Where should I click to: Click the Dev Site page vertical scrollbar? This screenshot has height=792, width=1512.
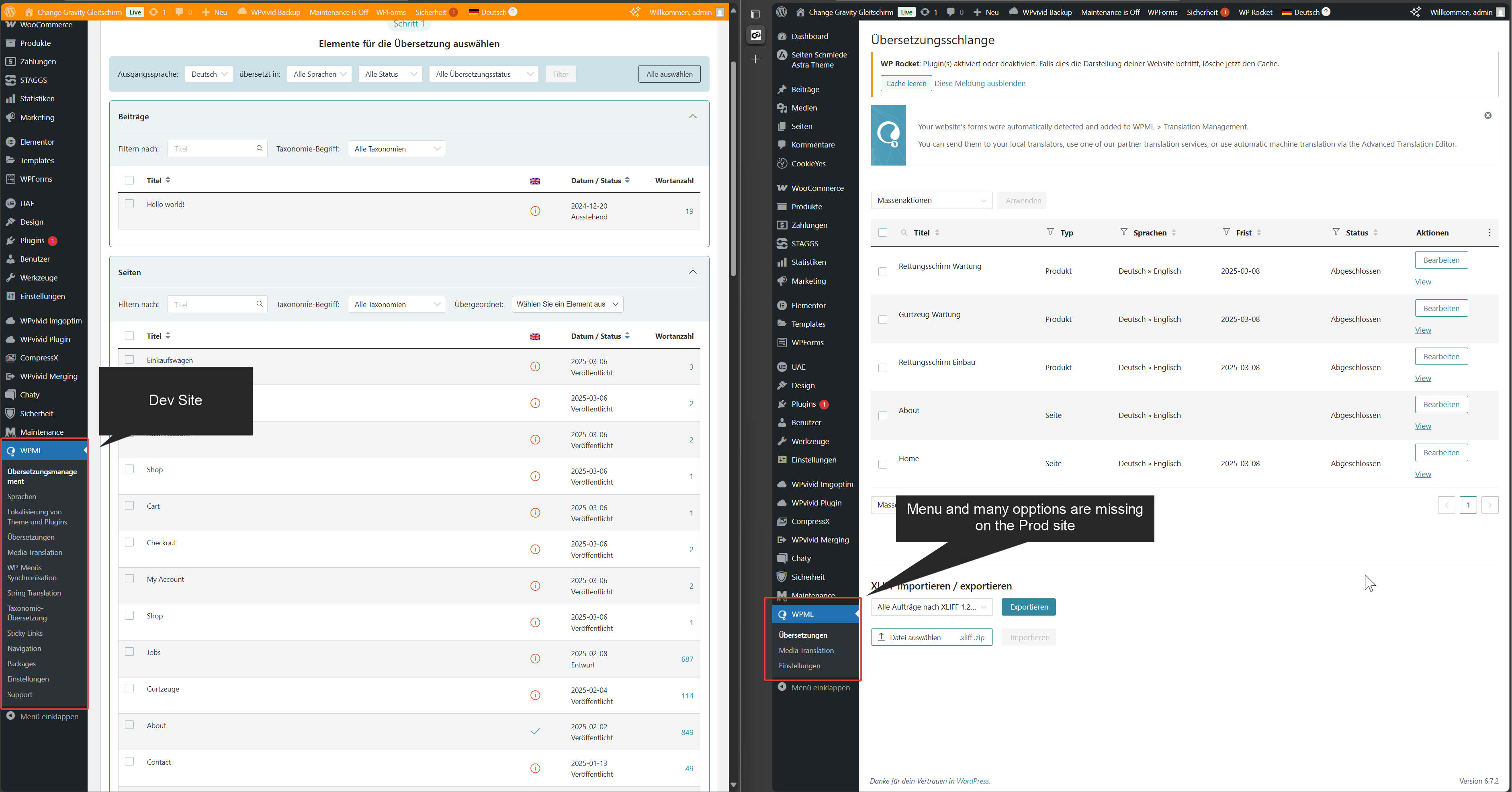point(733,168)
